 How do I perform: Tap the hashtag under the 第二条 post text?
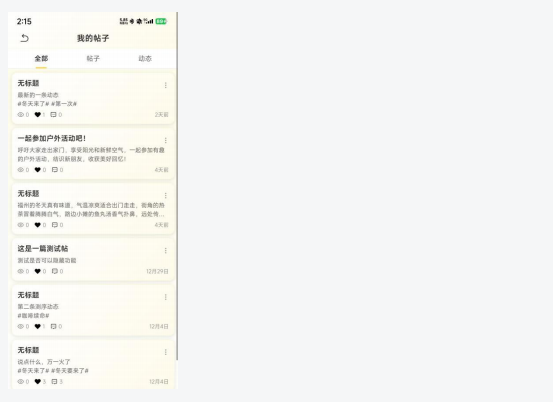tap(34, 316)
